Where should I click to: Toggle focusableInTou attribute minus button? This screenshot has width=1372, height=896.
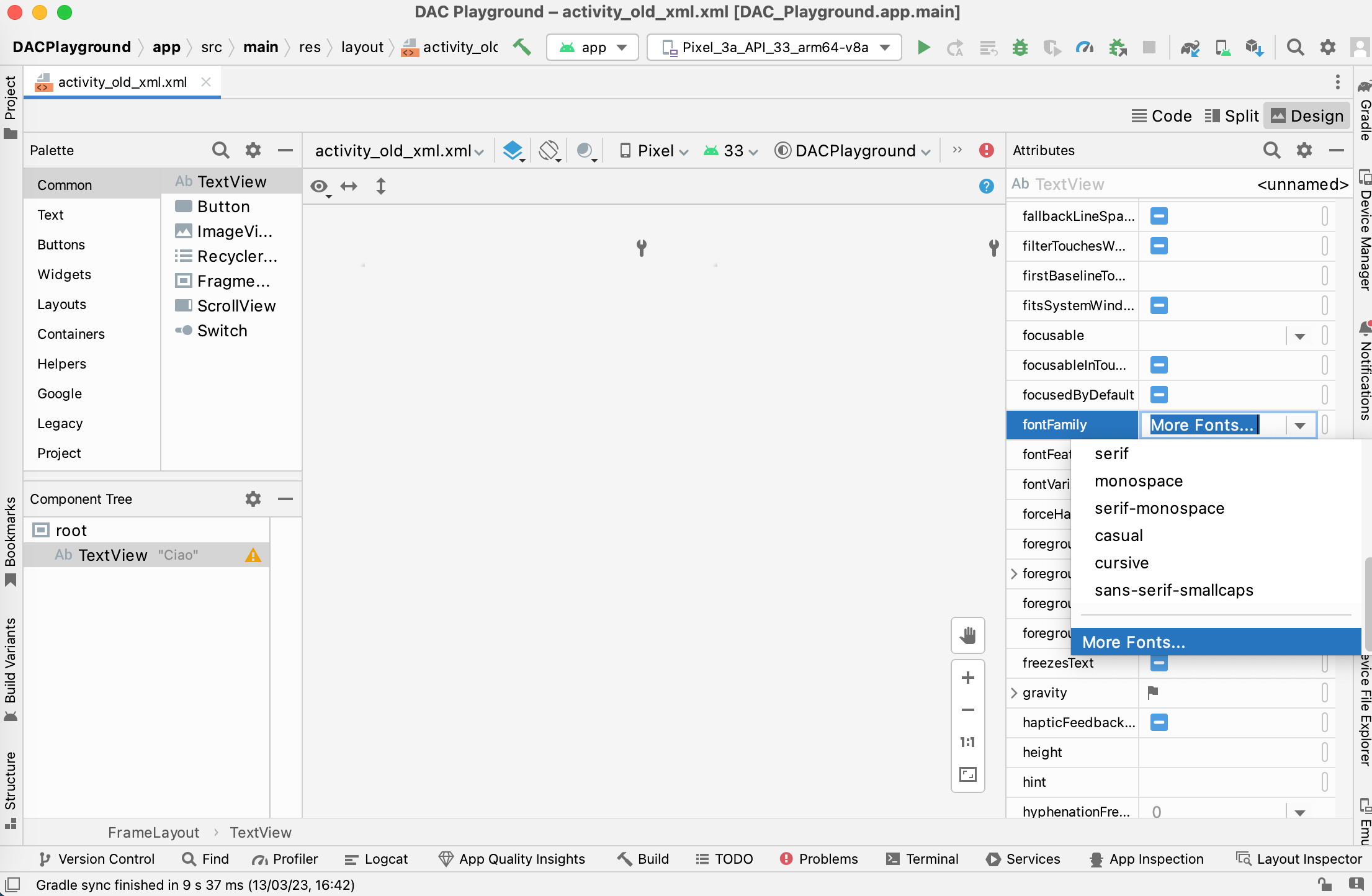coord(1159,365)
